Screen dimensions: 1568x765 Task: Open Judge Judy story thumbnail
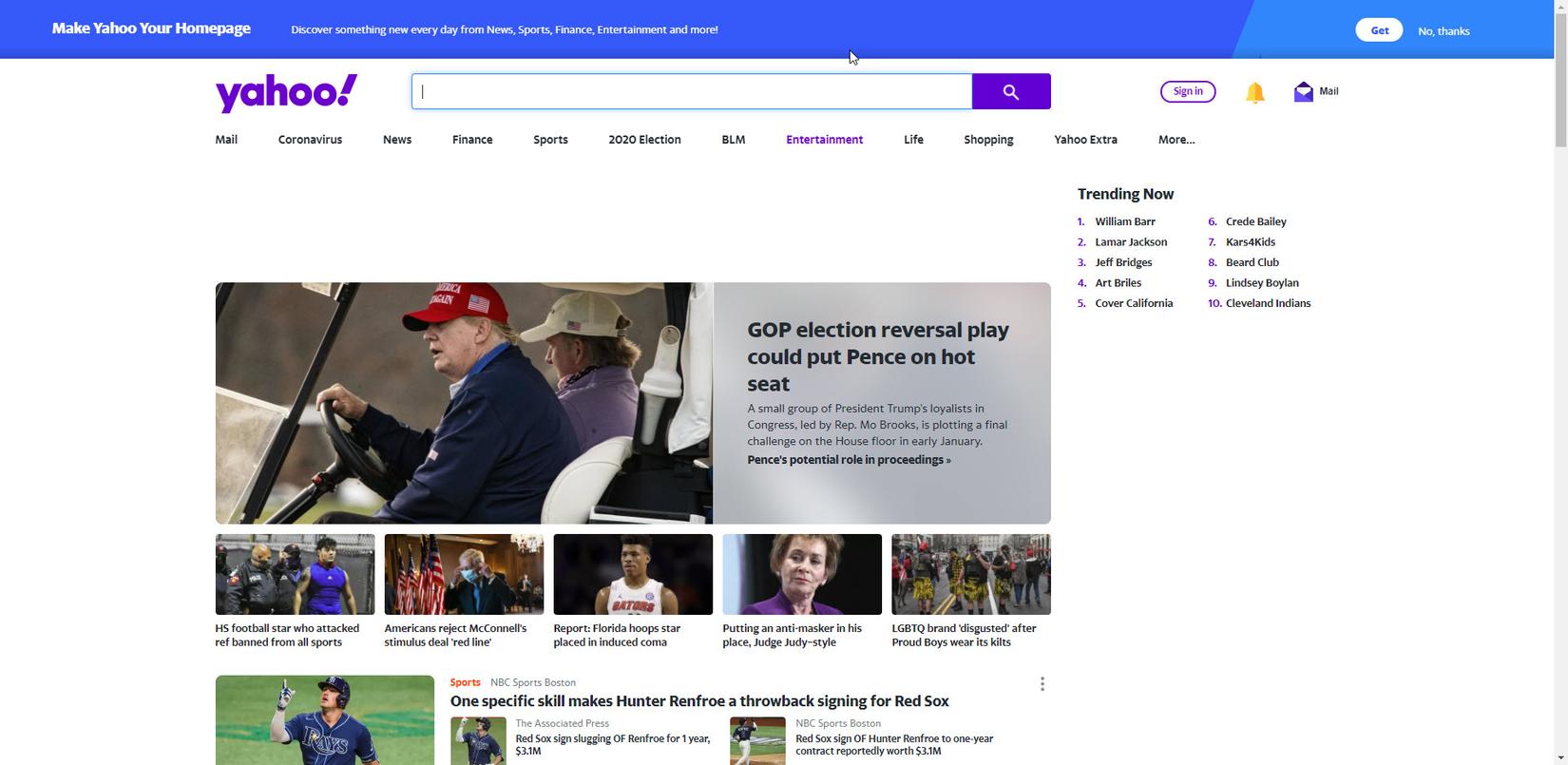pos(802,574)
